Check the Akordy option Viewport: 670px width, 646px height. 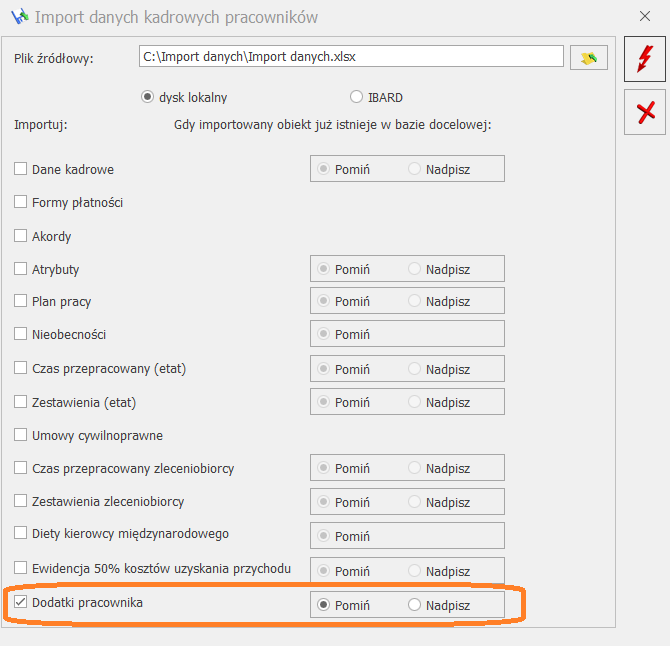click(21, 235)
